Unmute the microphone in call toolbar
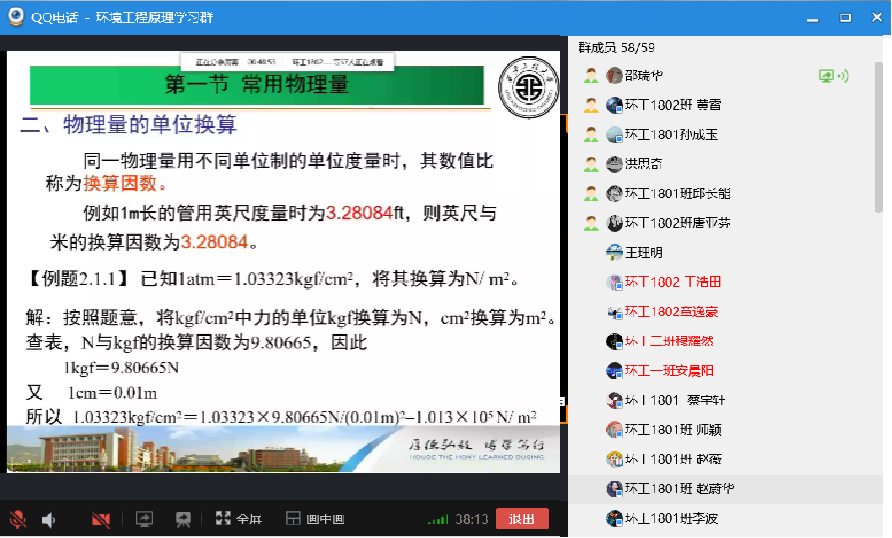Screen dimensions: 892x538 [17, 519]
